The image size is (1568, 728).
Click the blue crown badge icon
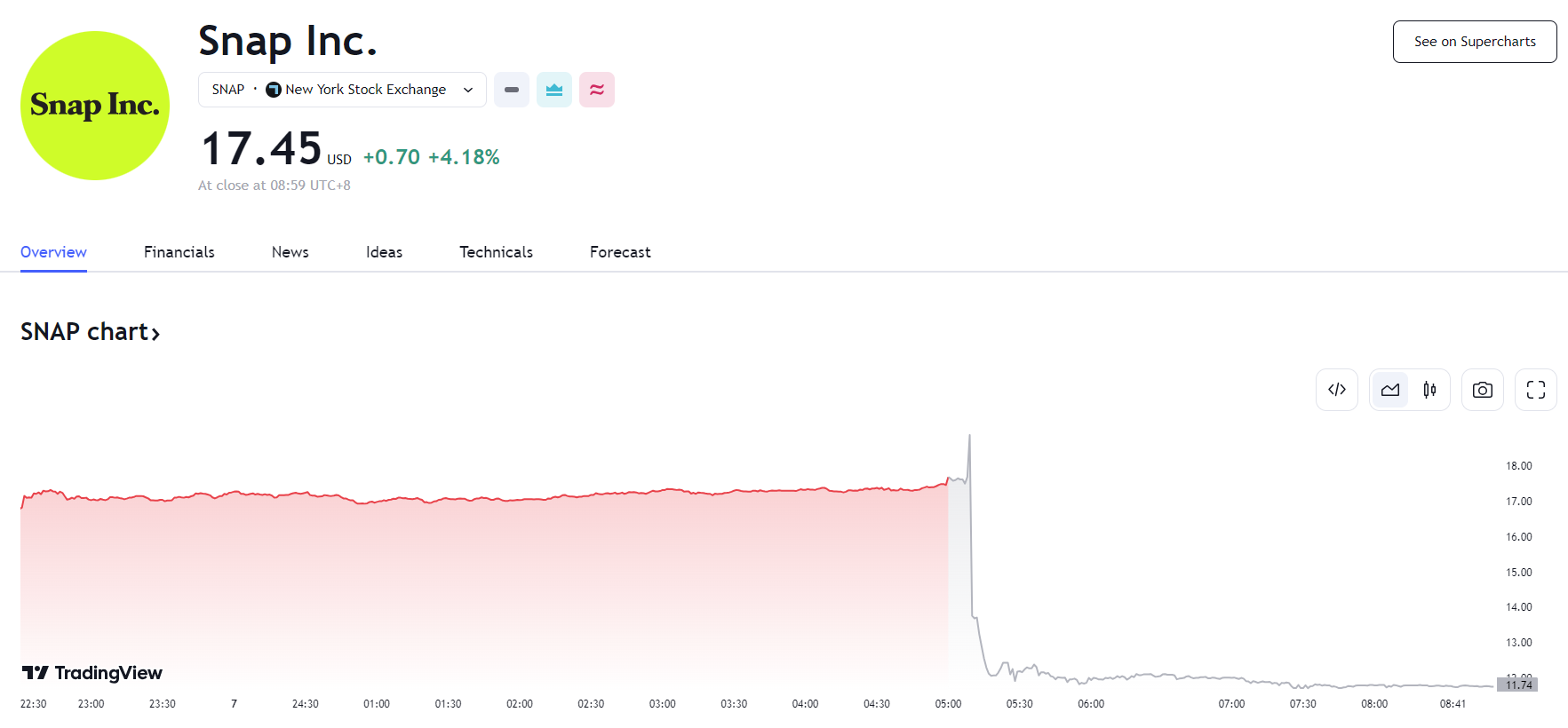(x=554, y=90)
